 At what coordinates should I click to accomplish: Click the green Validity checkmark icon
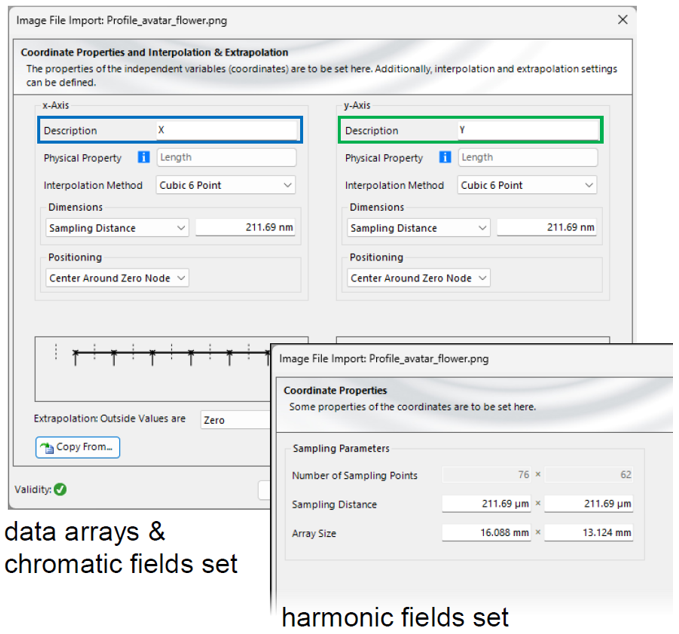60,489
